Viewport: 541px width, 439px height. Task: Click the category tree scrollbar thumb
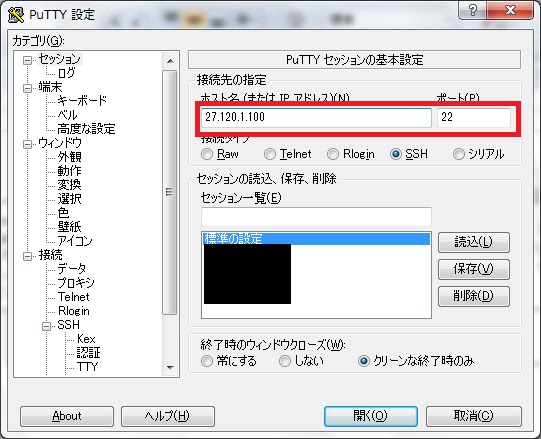tap(169, 192)
